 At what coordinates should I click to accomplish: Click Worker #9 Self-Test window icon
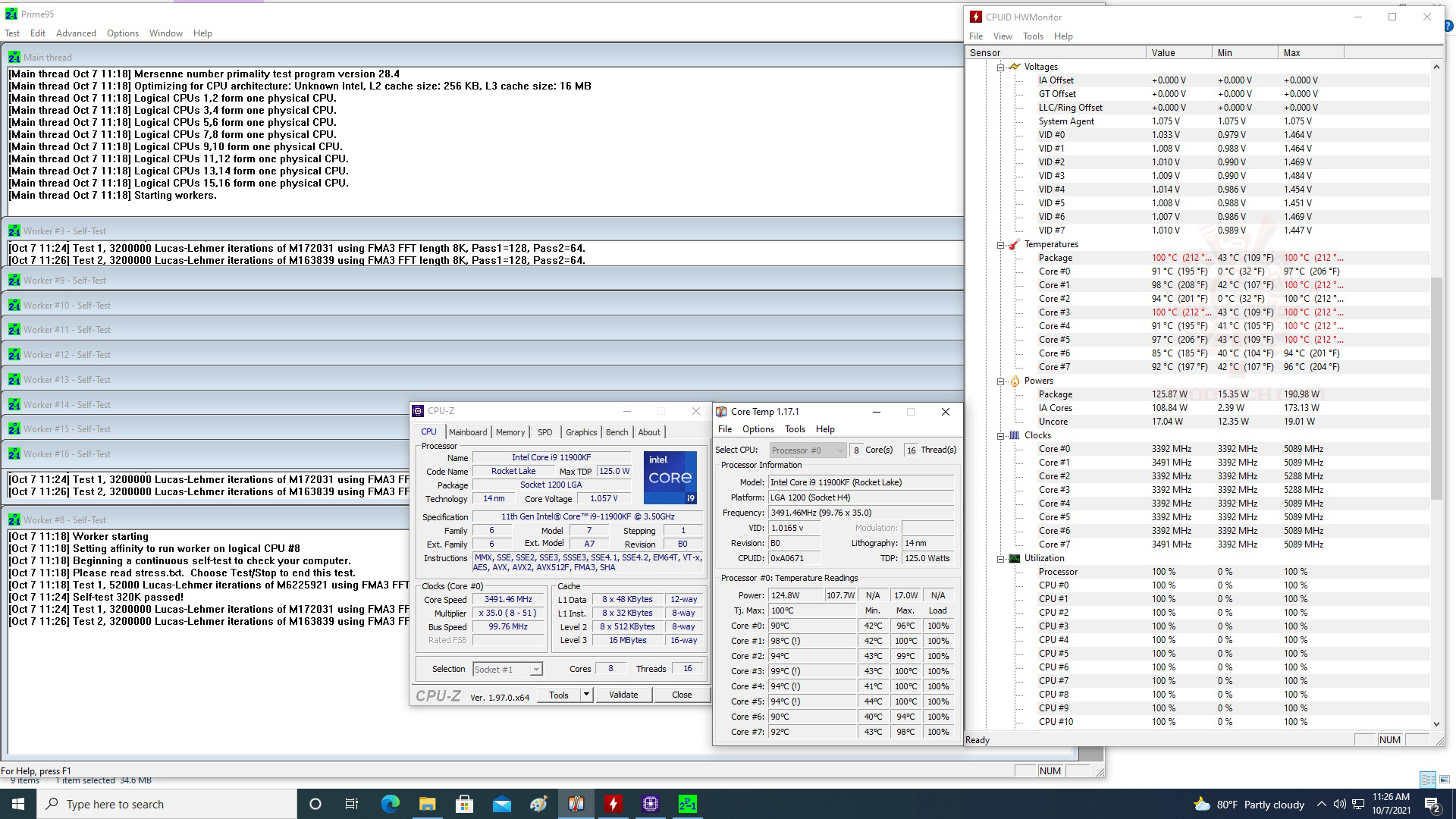14,281
